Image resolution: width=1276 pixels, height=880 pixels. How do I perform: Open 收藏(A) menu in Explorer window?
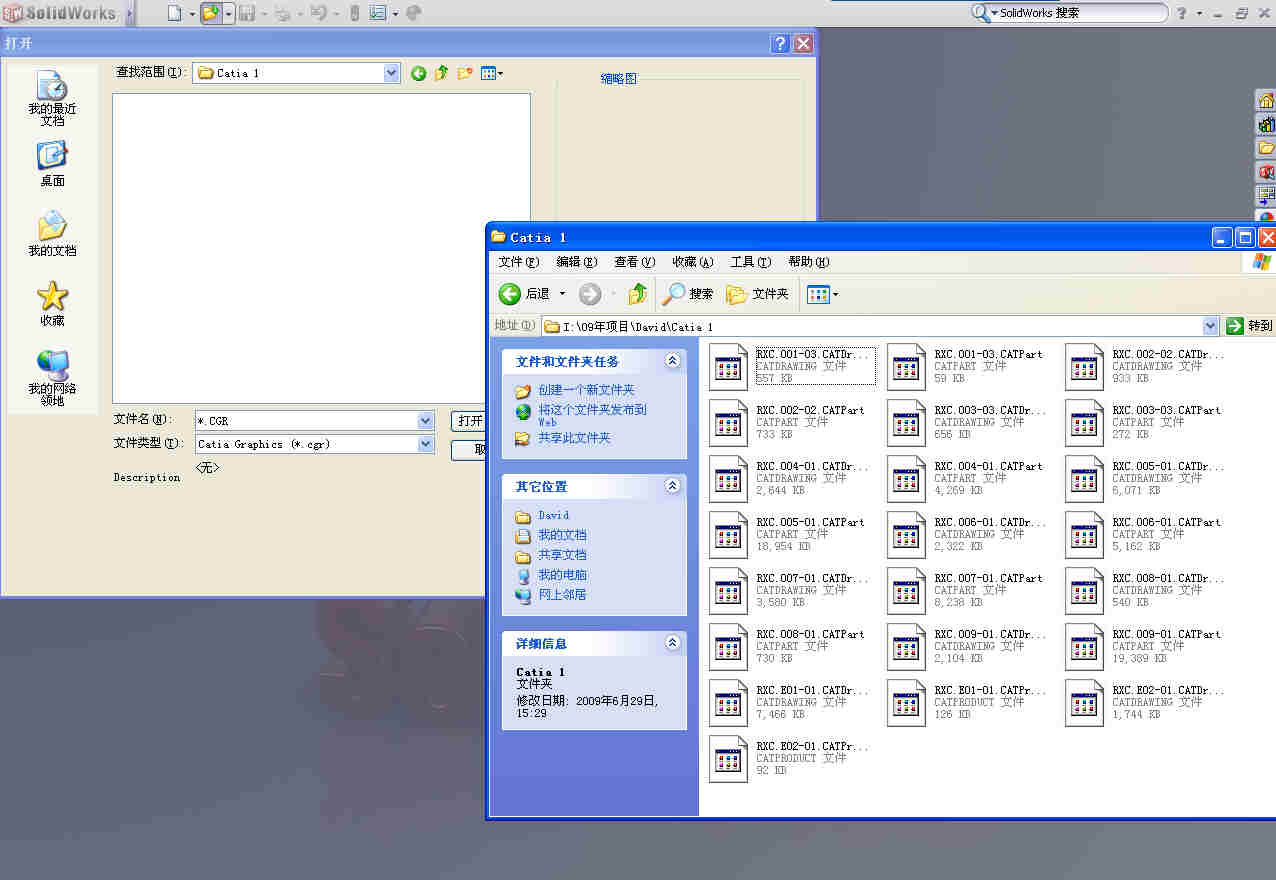click(x=692, y=262)
